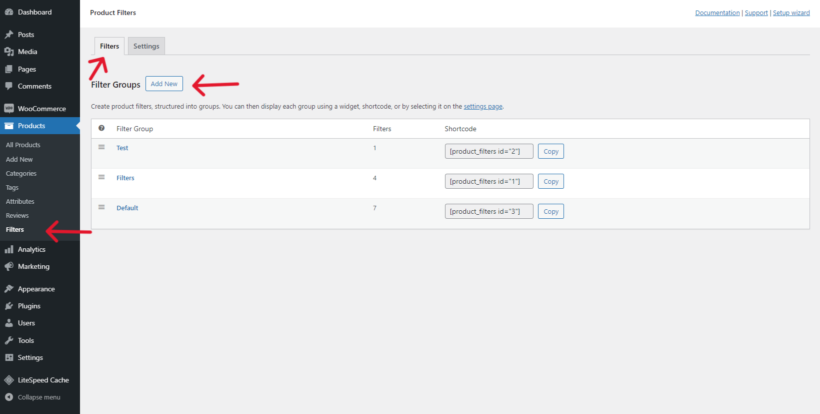Open Reviews submenu item
The height and width of the screenshot is (414, 820).
(17, 215)
